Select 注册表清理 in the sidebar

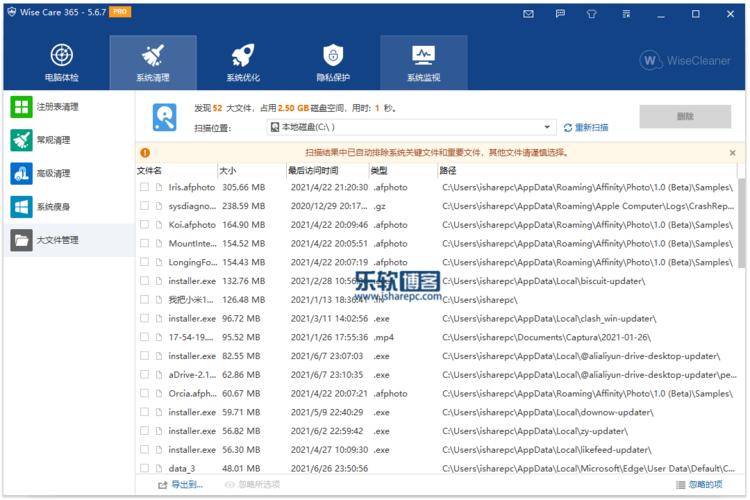(69, 107)
